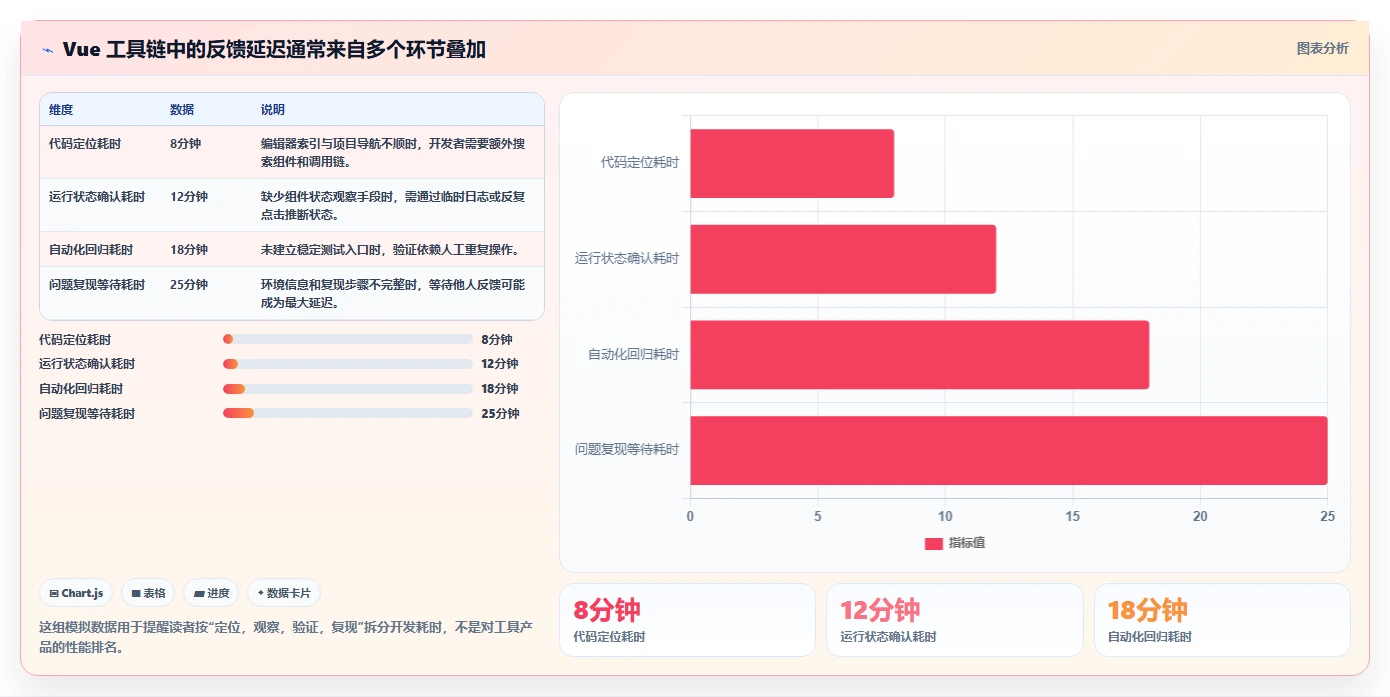Image resolution: width=1390 pixels, height=697 pixels.
Task: Click the 代码定位耗时 chart axis label
Action: tap(640, 162)
